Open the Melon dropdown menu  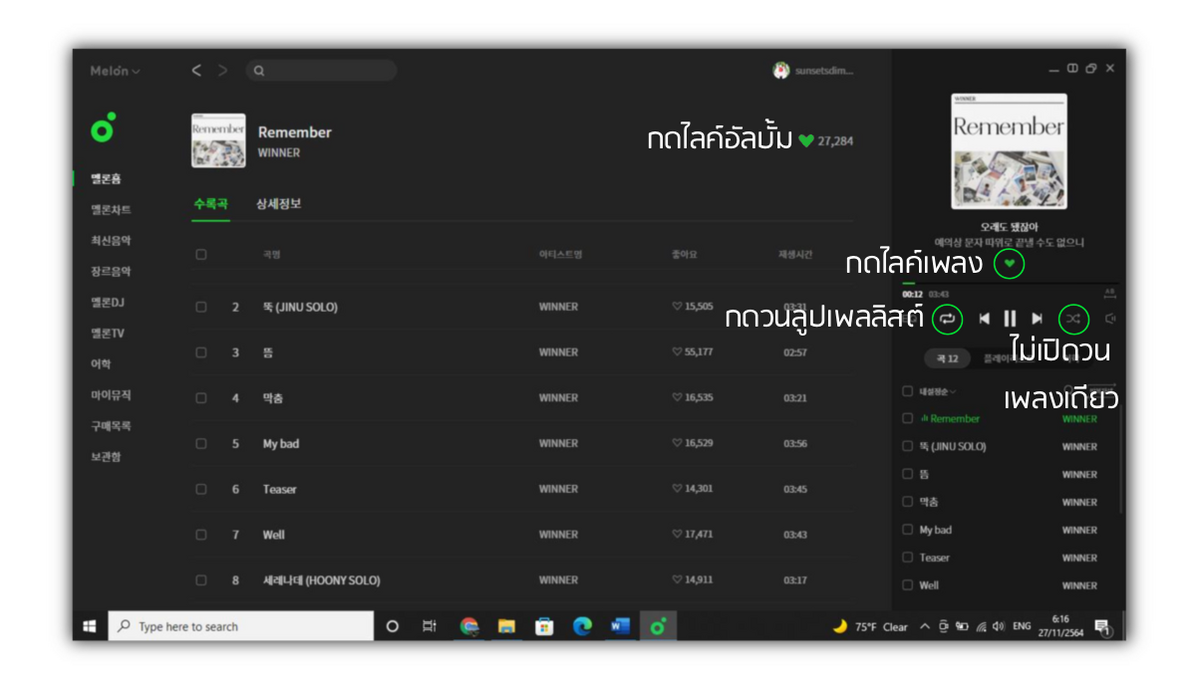coord(115,71)
